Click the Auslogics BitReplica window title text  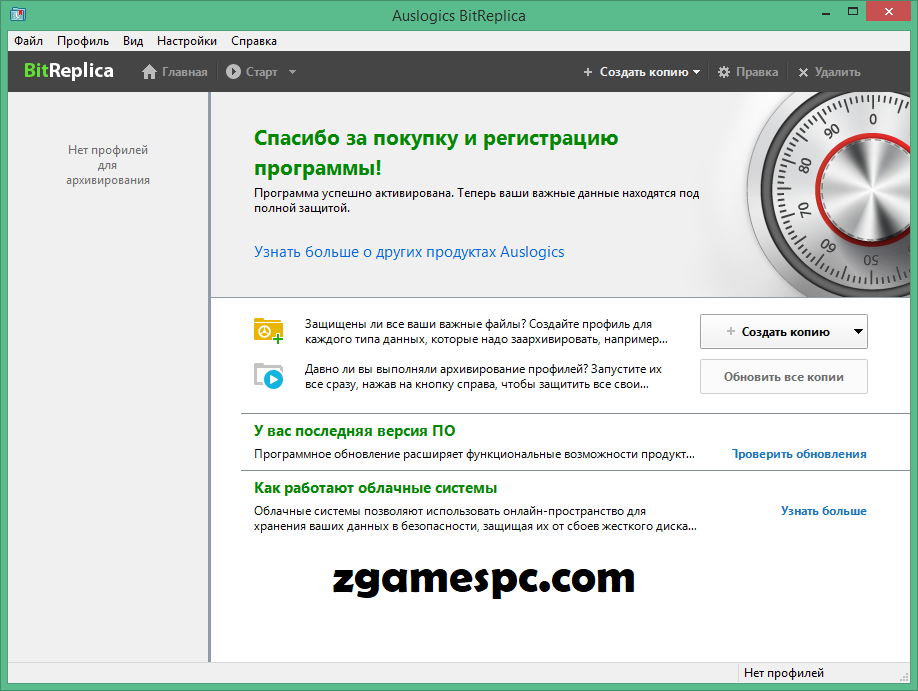tap(458, 15)
